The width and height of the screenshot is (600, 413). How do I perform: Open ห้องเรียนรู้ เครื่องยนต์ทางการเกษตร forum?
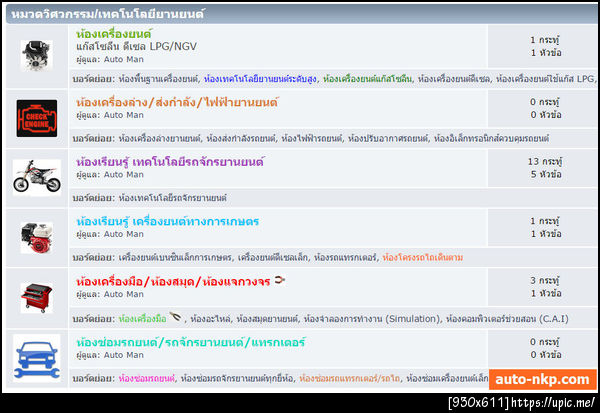168,222
